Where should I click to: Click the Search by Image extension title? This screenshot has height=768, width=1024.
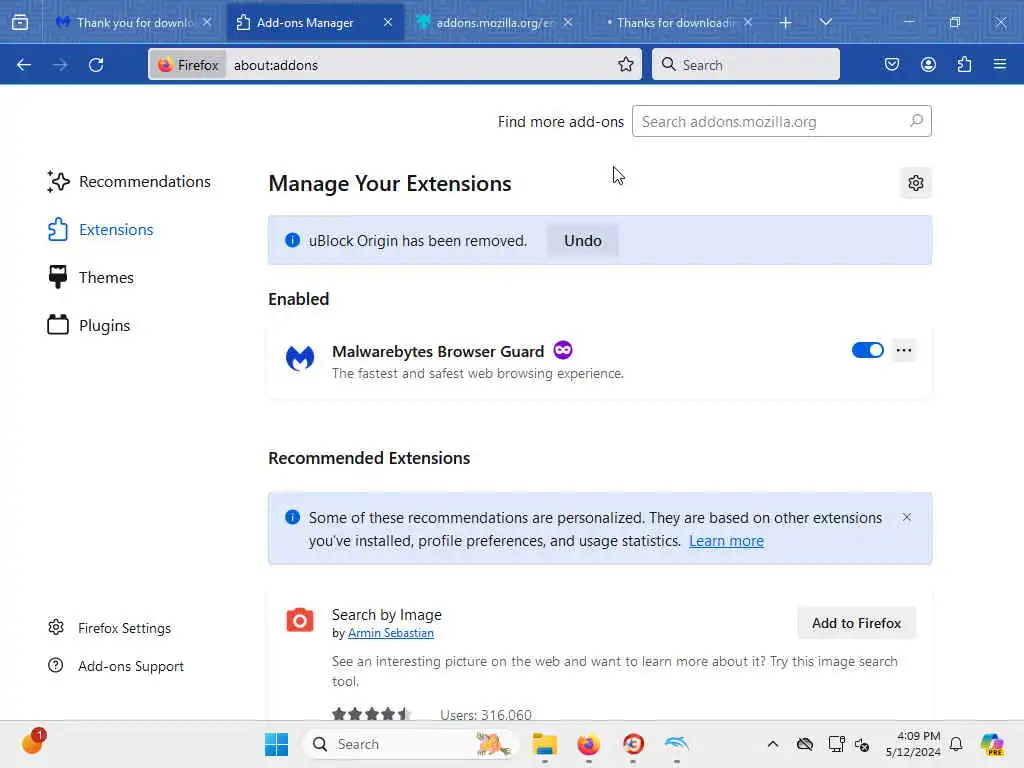(x=387, y=615)
